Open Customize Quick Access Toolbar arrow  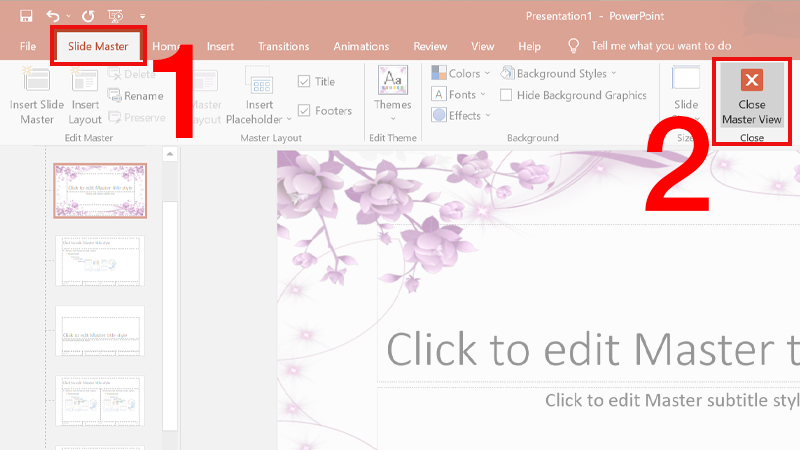click(142, 16)
